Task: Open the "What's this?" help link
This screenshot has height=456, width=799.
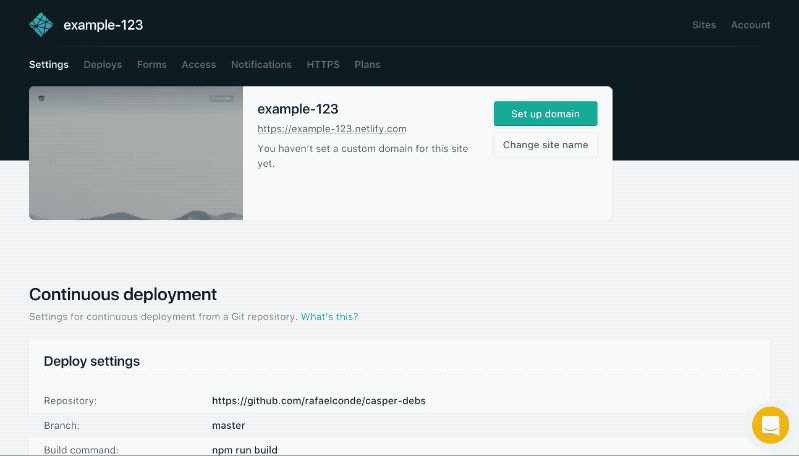Action: pyautogui.click(x=329, y=317)
